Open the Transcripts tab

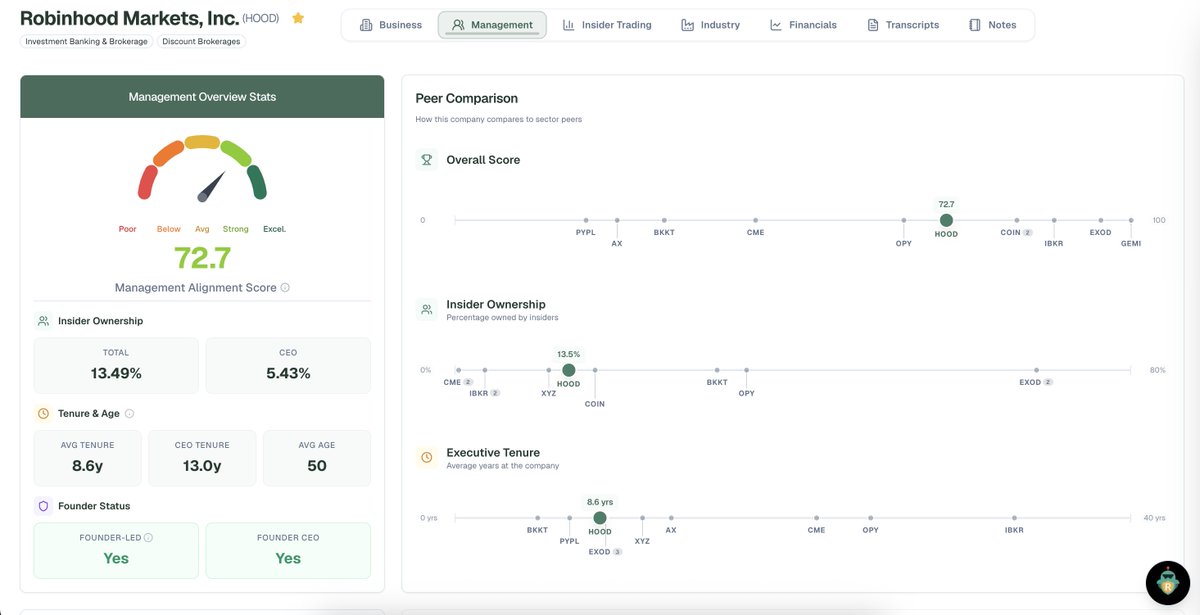(x=904, y=25)
